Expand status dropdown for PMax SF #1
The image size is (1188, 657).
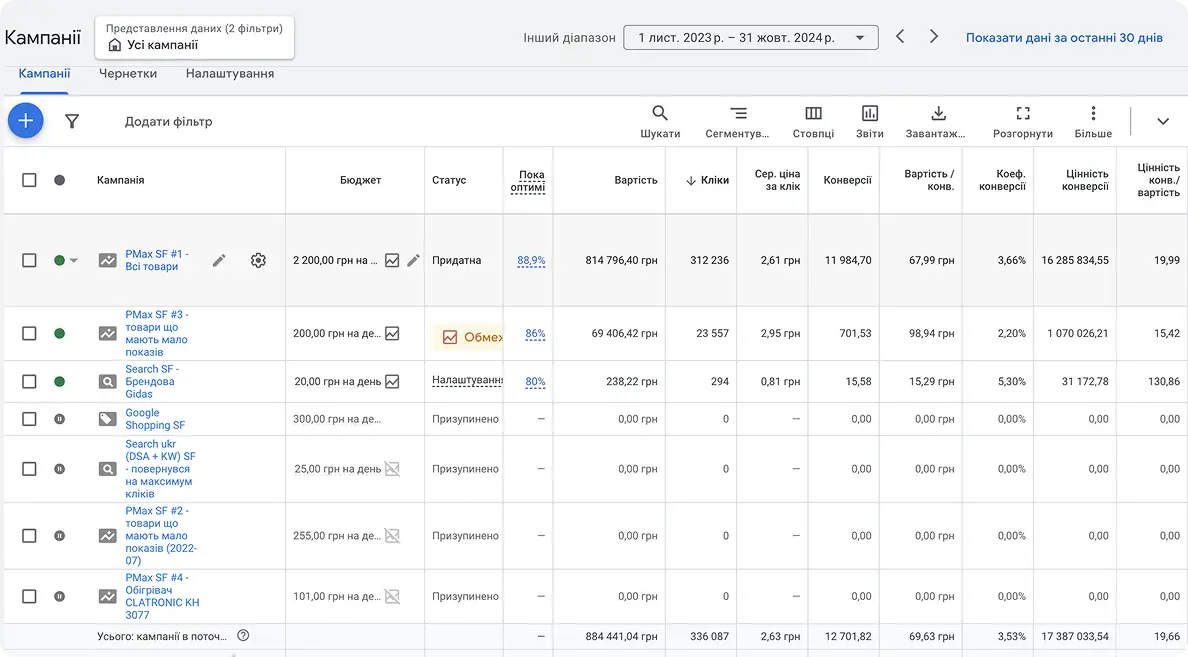click(73, 261)
